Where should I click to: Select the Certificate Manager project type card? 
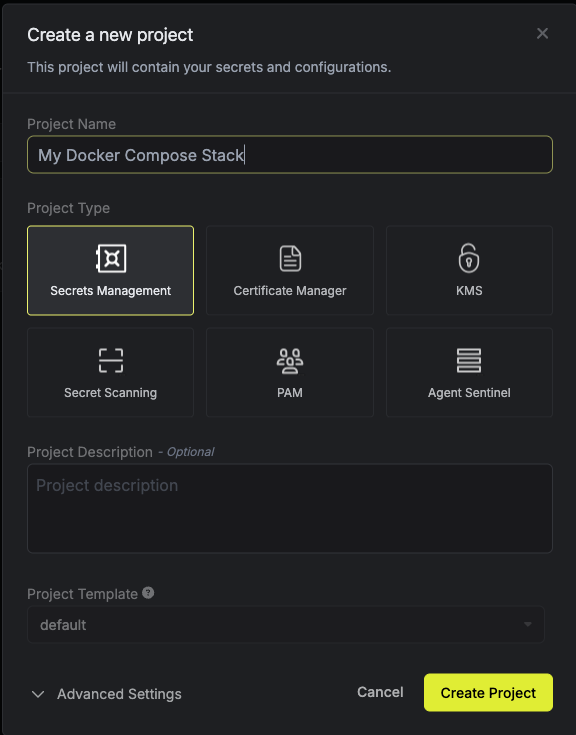click(290, 270)
